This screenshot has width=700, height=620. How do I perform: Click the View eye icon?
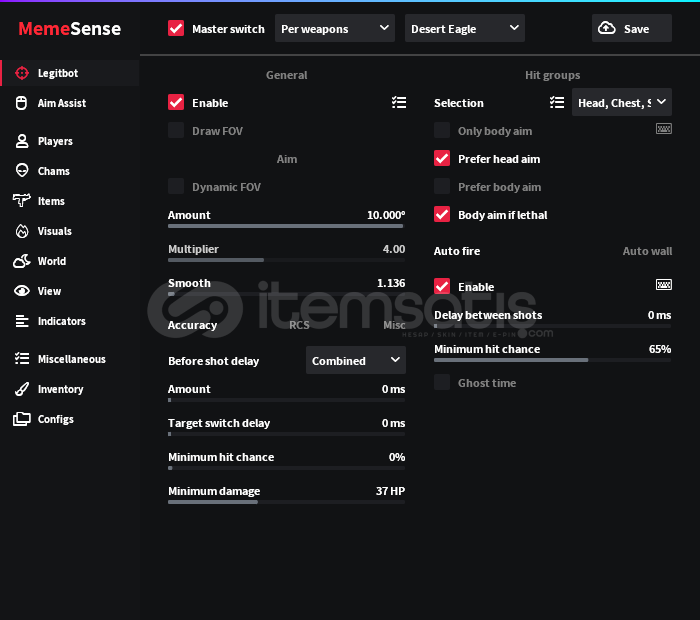coord(21,291)
